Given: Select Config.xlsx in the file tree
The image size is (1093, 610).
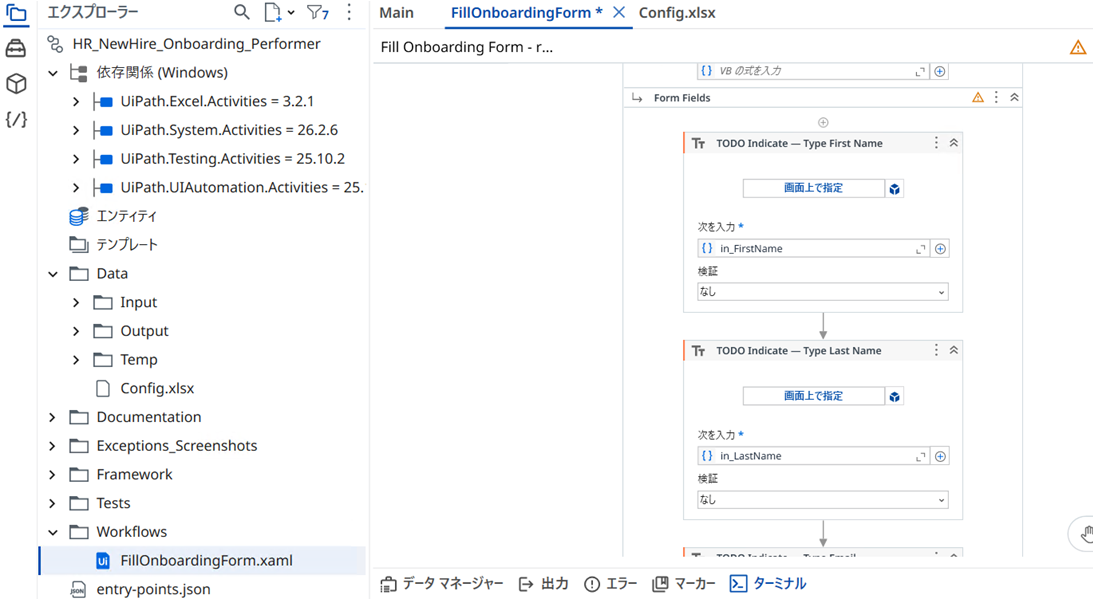Looking at the screenshot, I should tap(157, 388).
